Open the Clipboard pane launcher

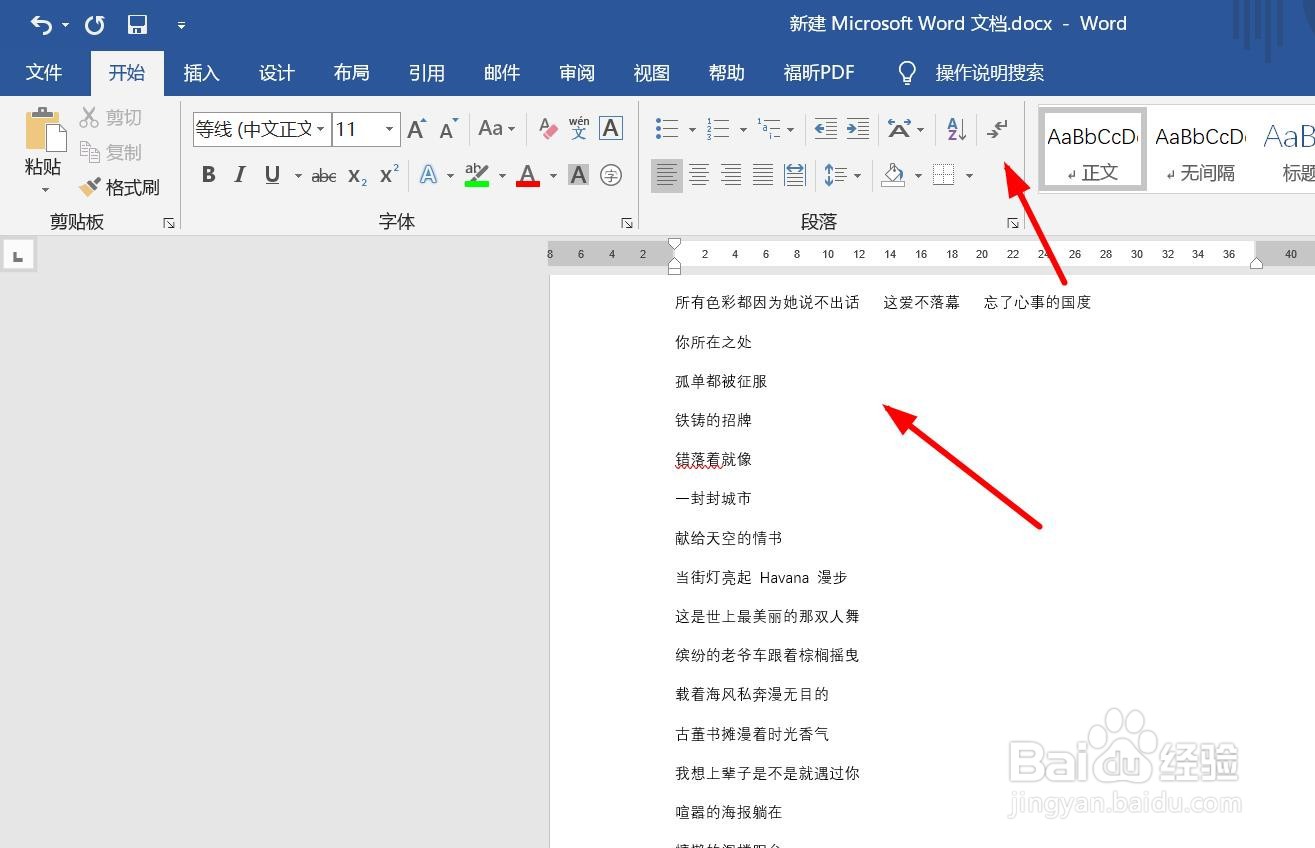[x=169, y=223]
